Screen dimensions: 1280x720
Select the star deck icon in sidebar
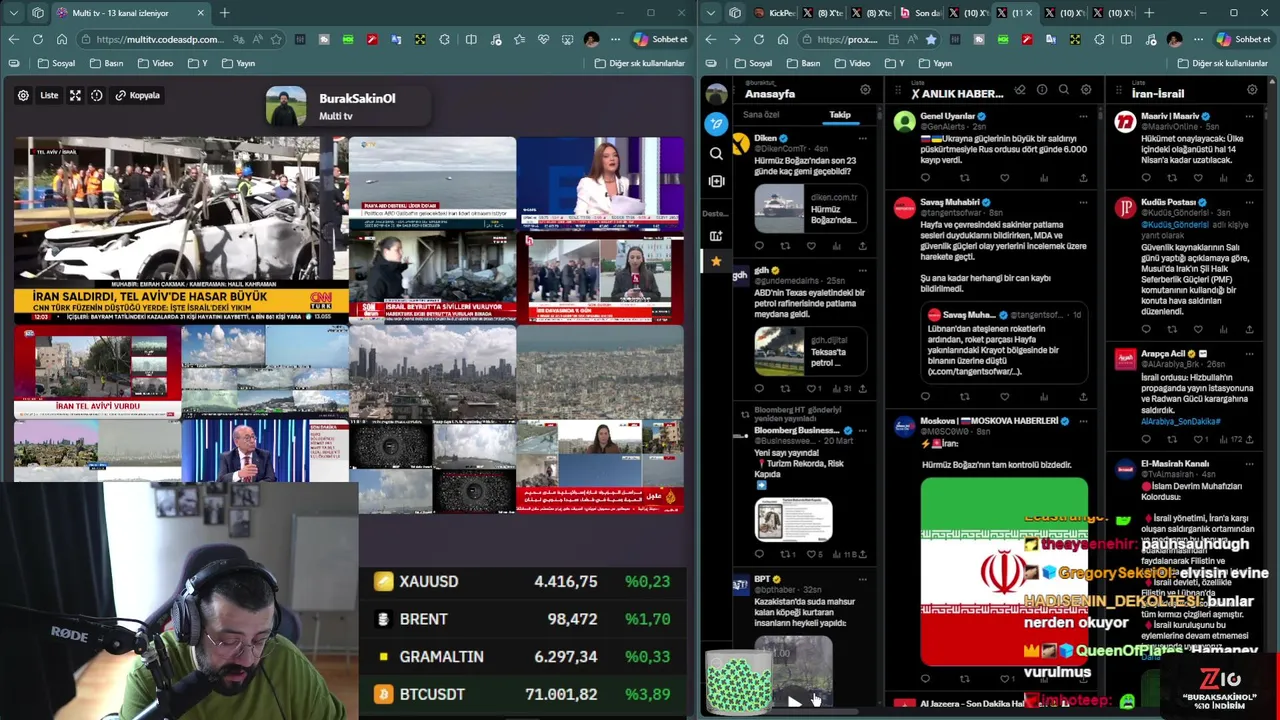point(716,262)
